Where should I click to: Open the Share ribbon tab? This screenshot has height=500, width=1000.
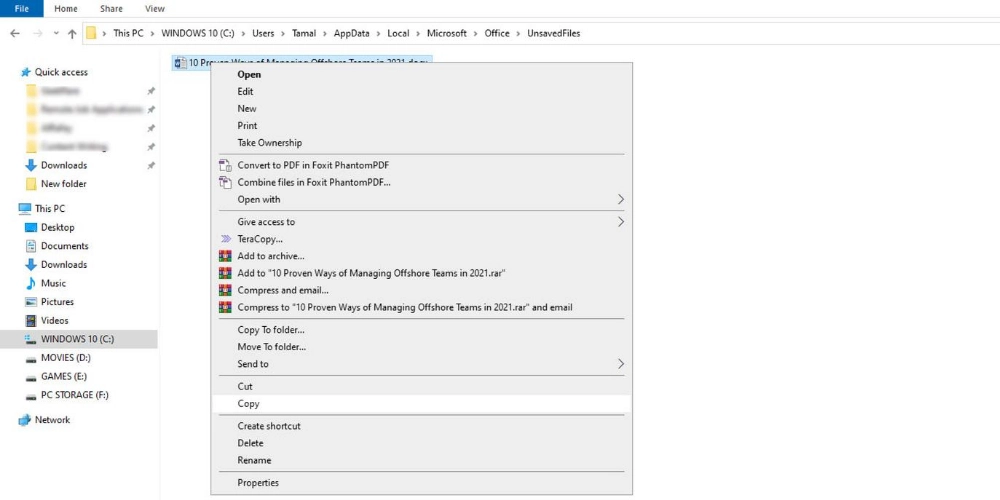[x=111, y=8]
